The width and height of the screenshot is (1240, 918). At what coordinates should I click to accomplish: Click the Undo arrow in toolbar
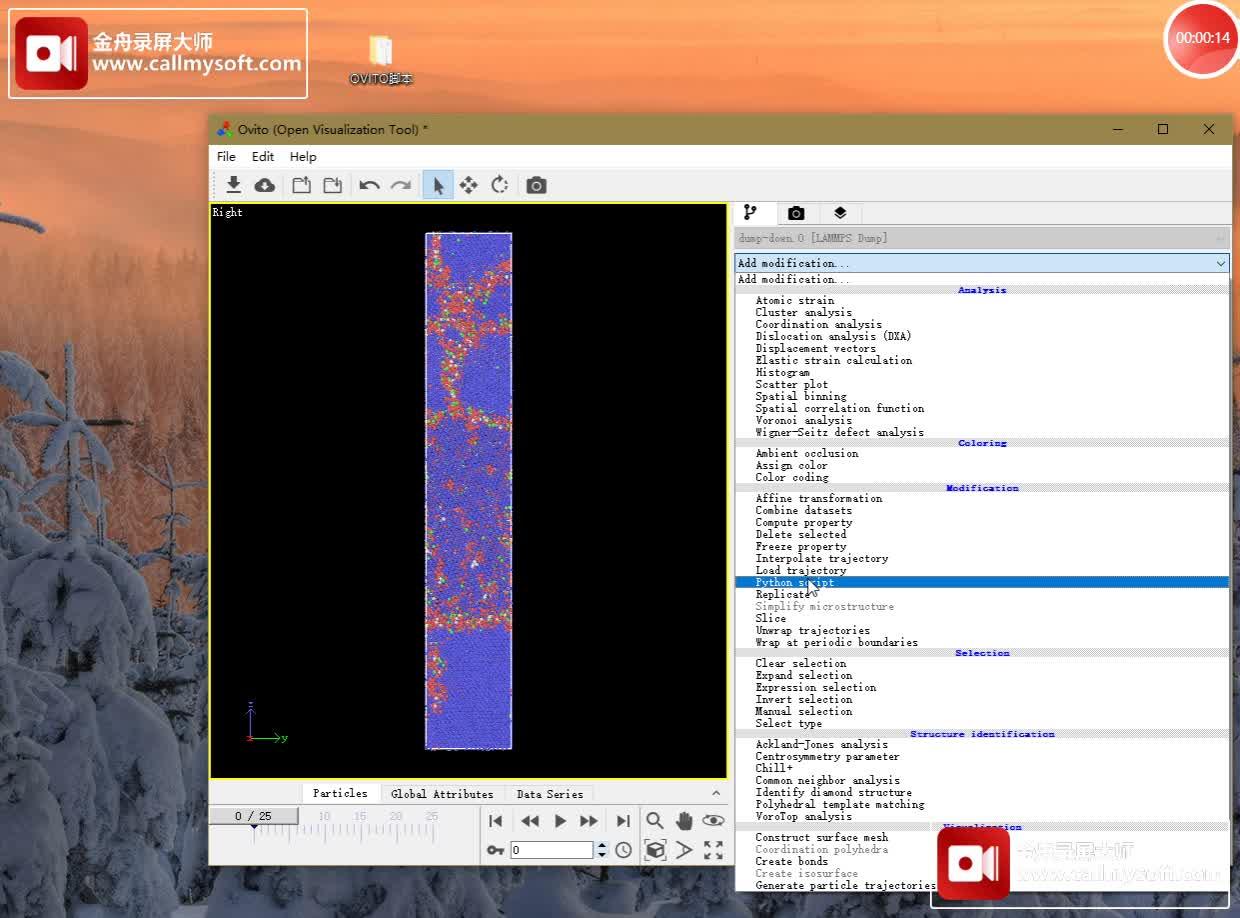pos(369,185)
